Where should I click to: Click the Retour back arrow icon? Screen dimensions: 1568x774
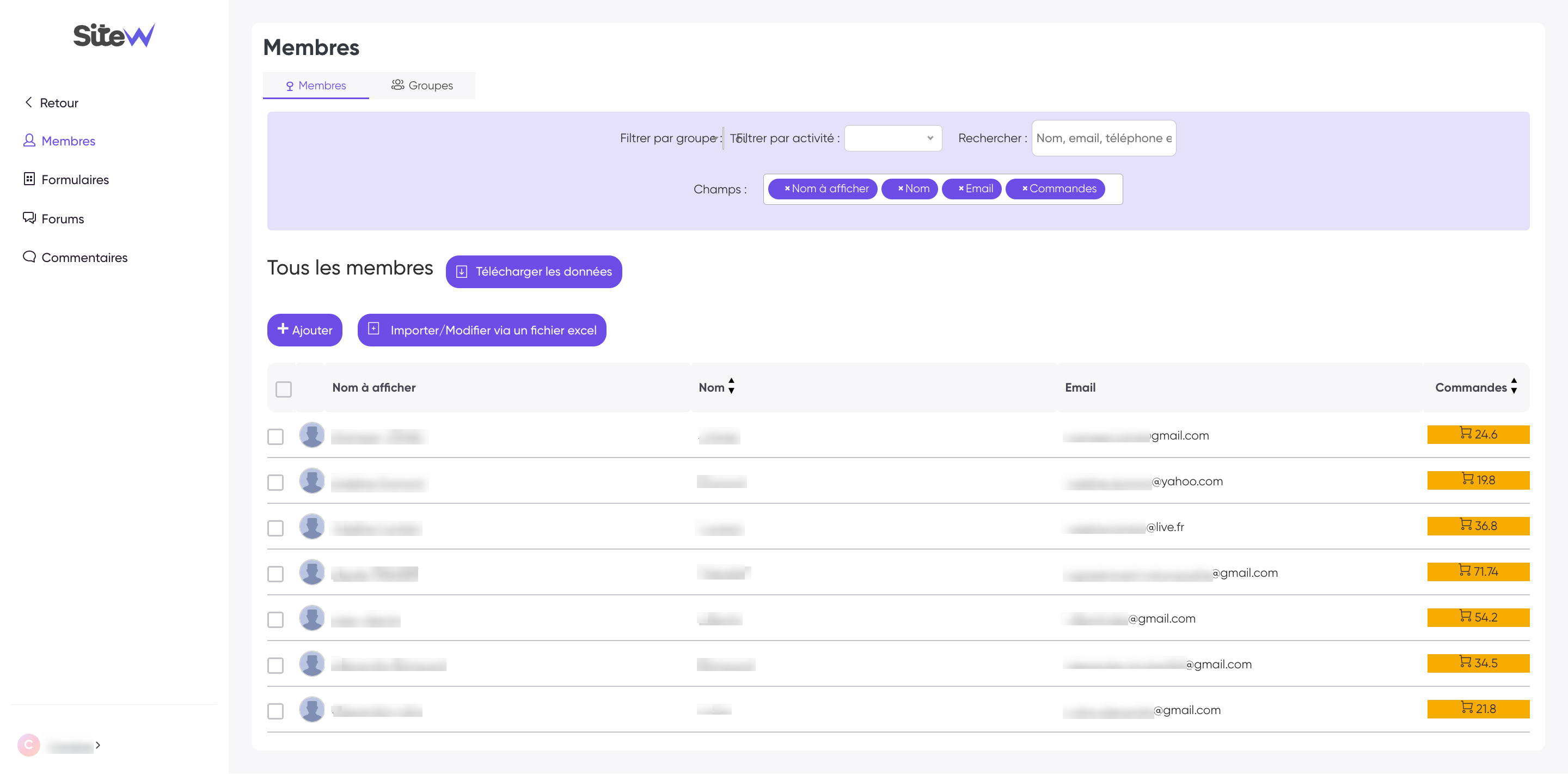coord(28,102)
